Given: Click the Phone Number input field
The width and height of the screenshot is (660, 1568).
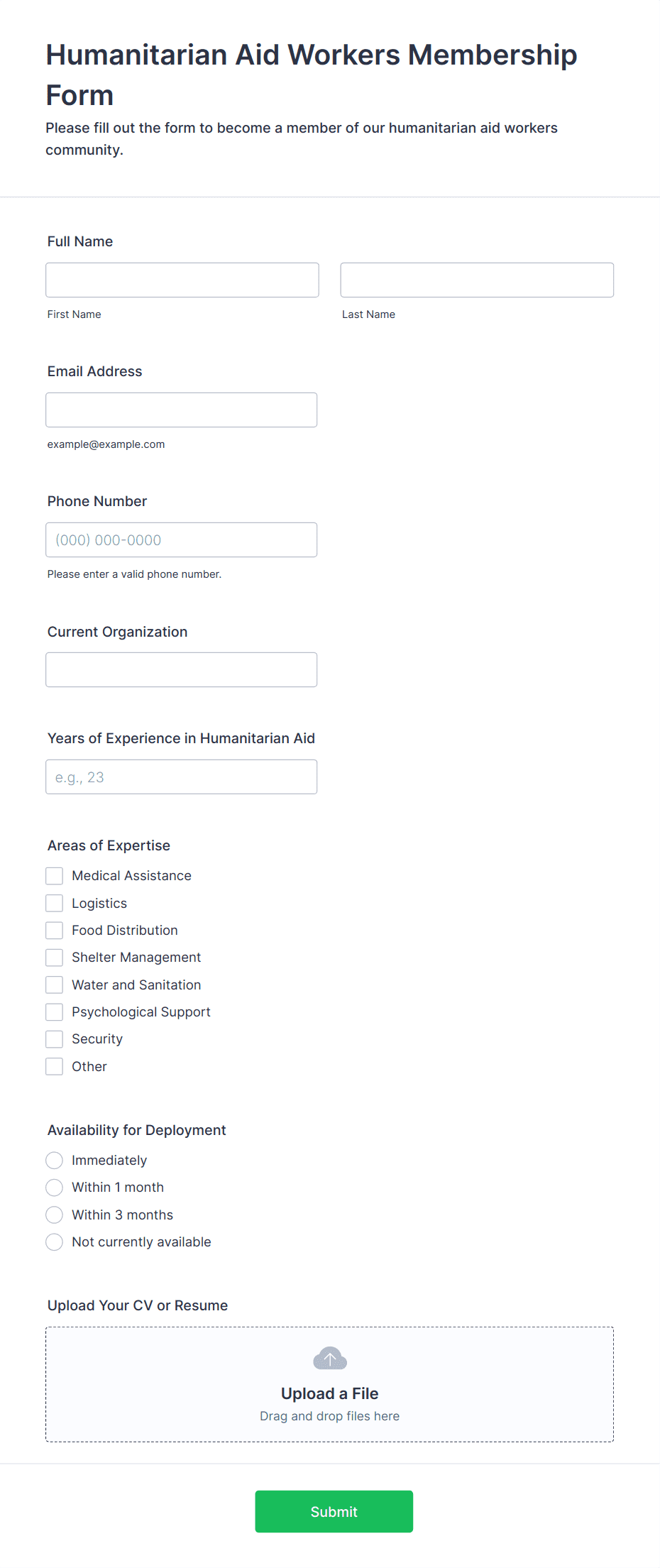Looking at the screenshot, I should pyautogui.click(x=182, y=539).
